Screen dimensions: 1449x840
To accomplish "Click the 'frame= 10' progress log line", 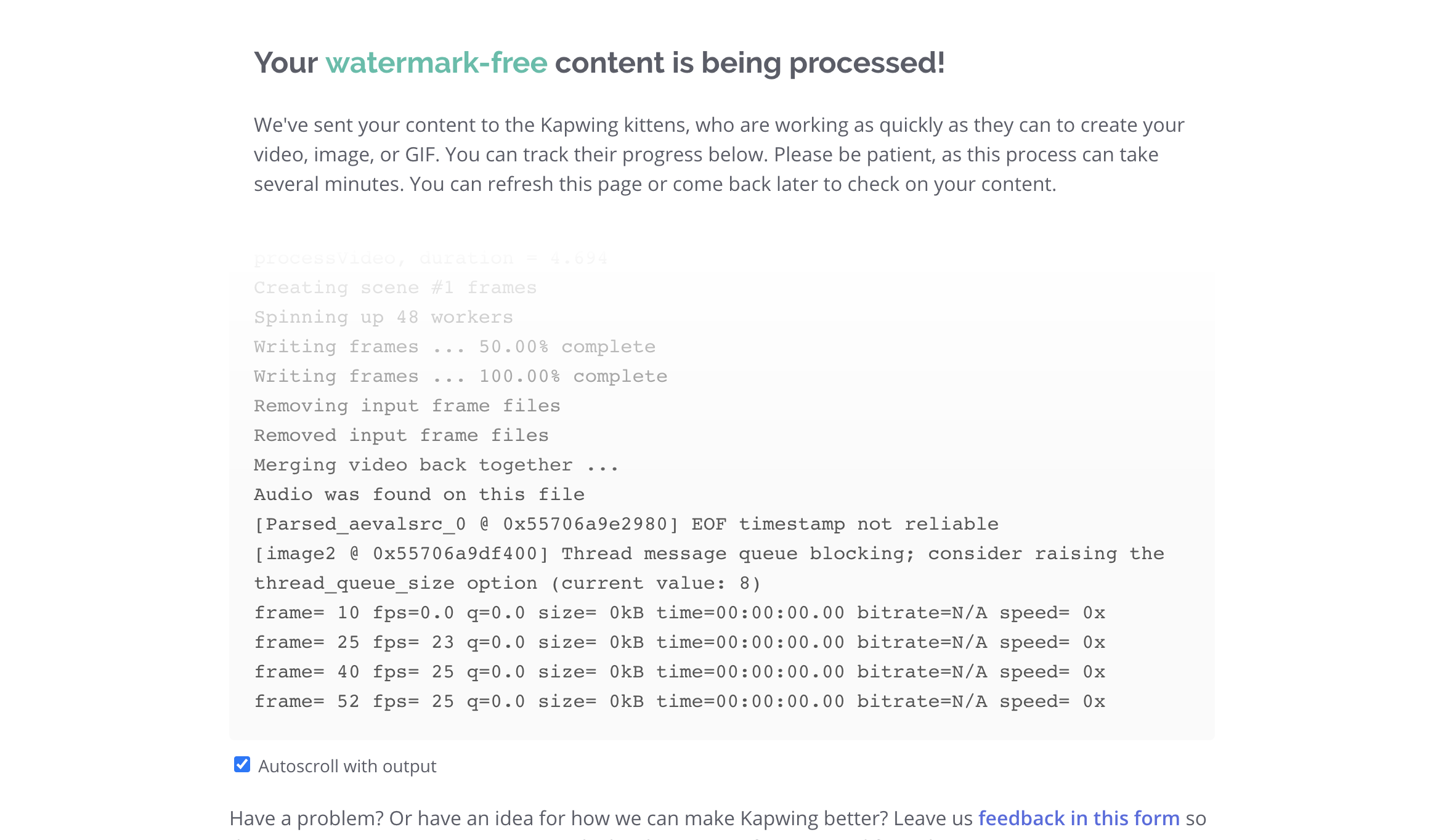I will pos(680,613).
